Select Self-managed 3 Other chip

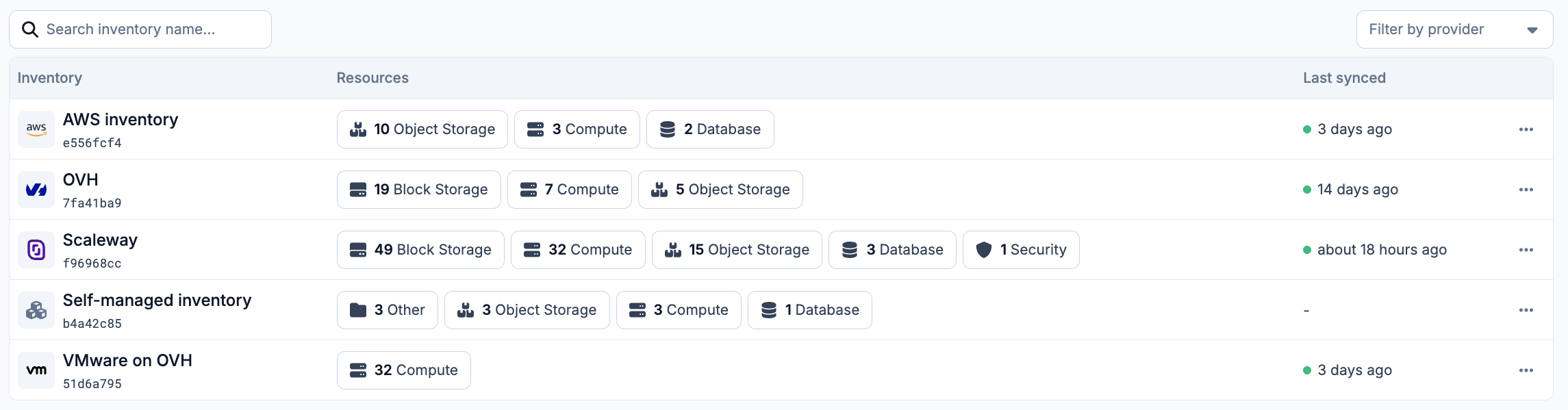388,310
